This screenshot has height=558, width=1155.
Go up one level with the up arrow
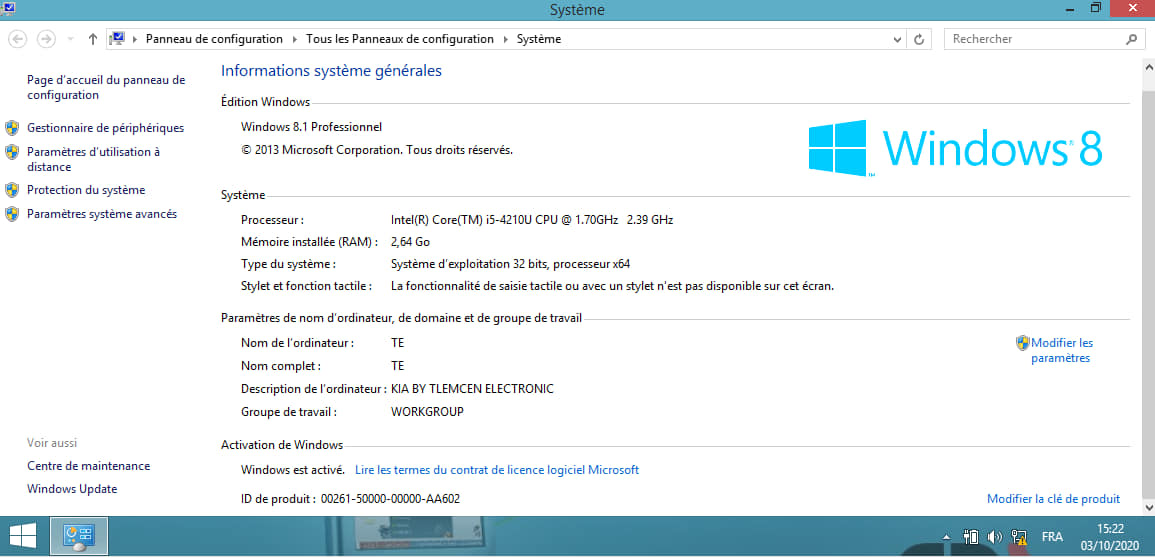[x=92, y=39]
